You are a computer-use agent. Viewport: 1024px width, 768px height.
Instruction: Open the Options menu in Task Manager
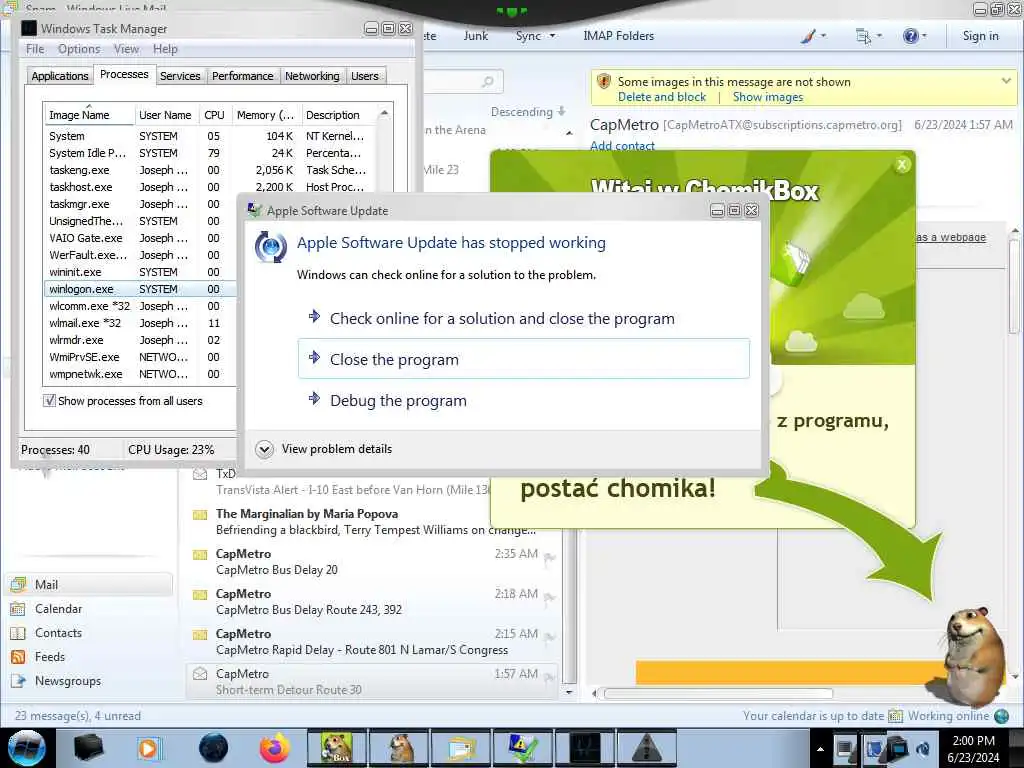click(x=79, y=49)
